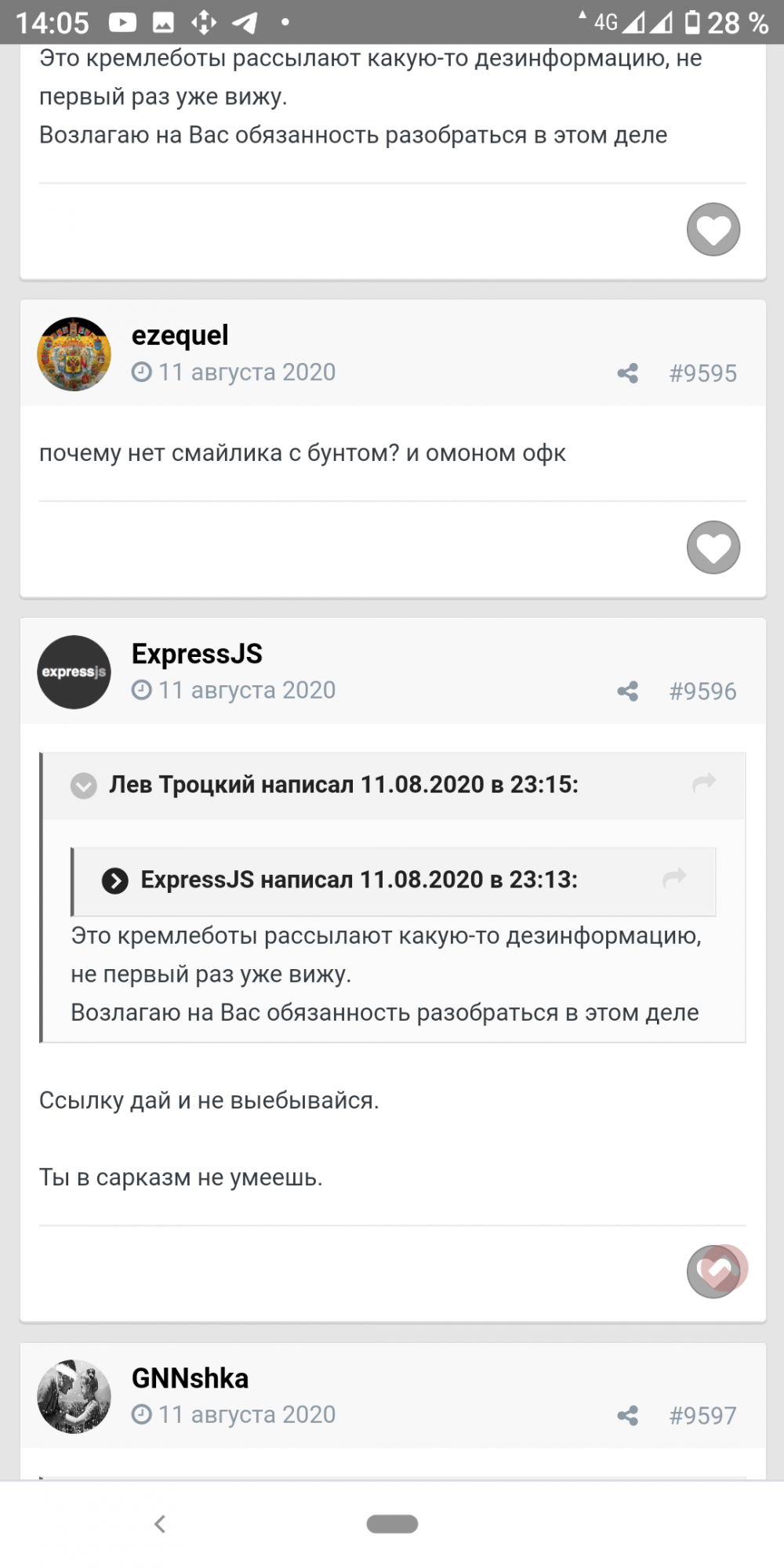Like ezequel's post about смайлик
784x1568 pixels.
pyautogui.click(x=713, y=547)
